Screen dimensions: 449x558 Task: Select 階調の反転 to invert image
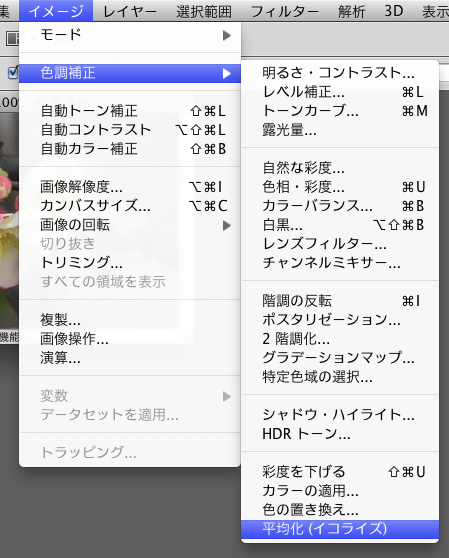point(340,301)
